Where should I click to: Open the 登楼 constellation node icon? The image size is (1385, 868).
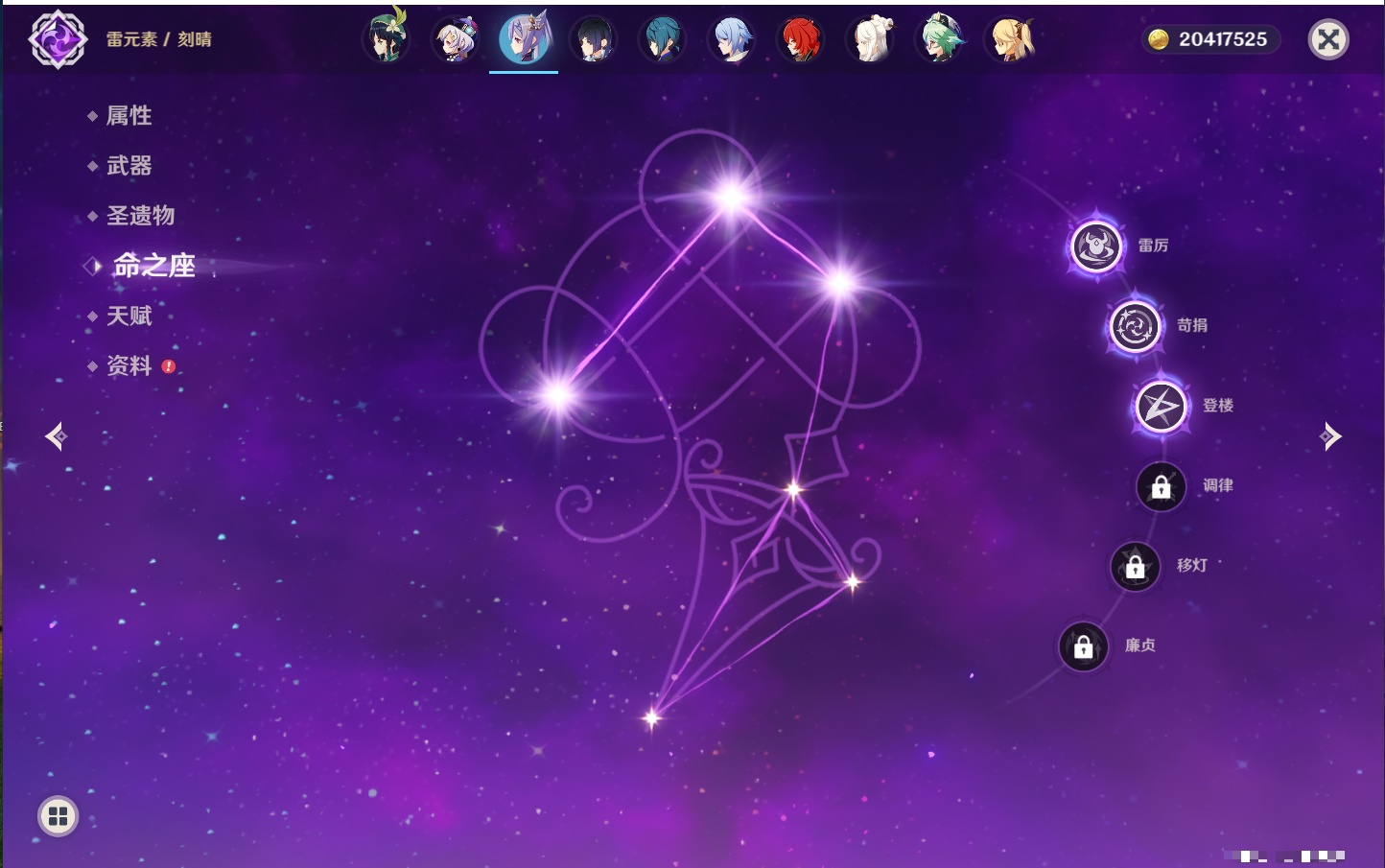pyautogui.click(x=1161, y=407)
